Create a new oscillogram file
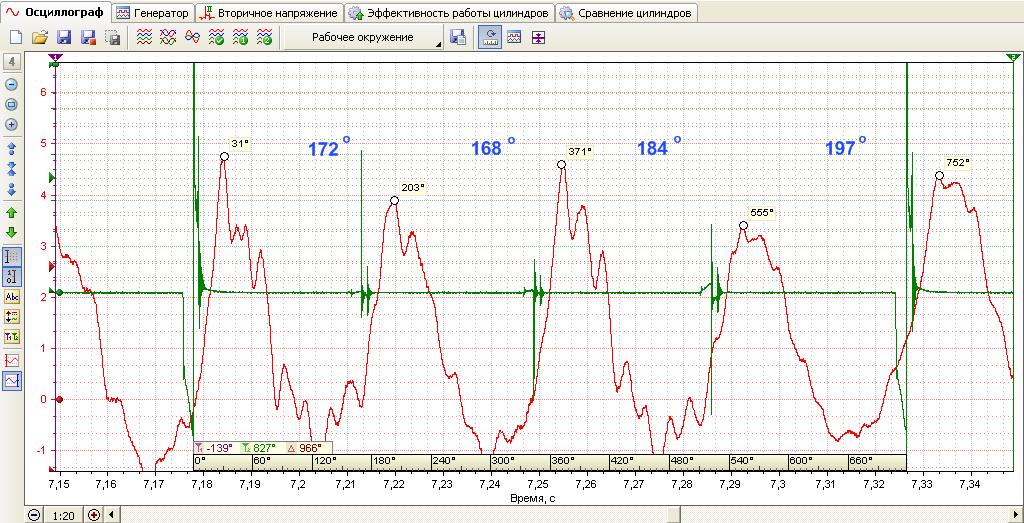The image size is (1024, 523). (x=16, y=38)
